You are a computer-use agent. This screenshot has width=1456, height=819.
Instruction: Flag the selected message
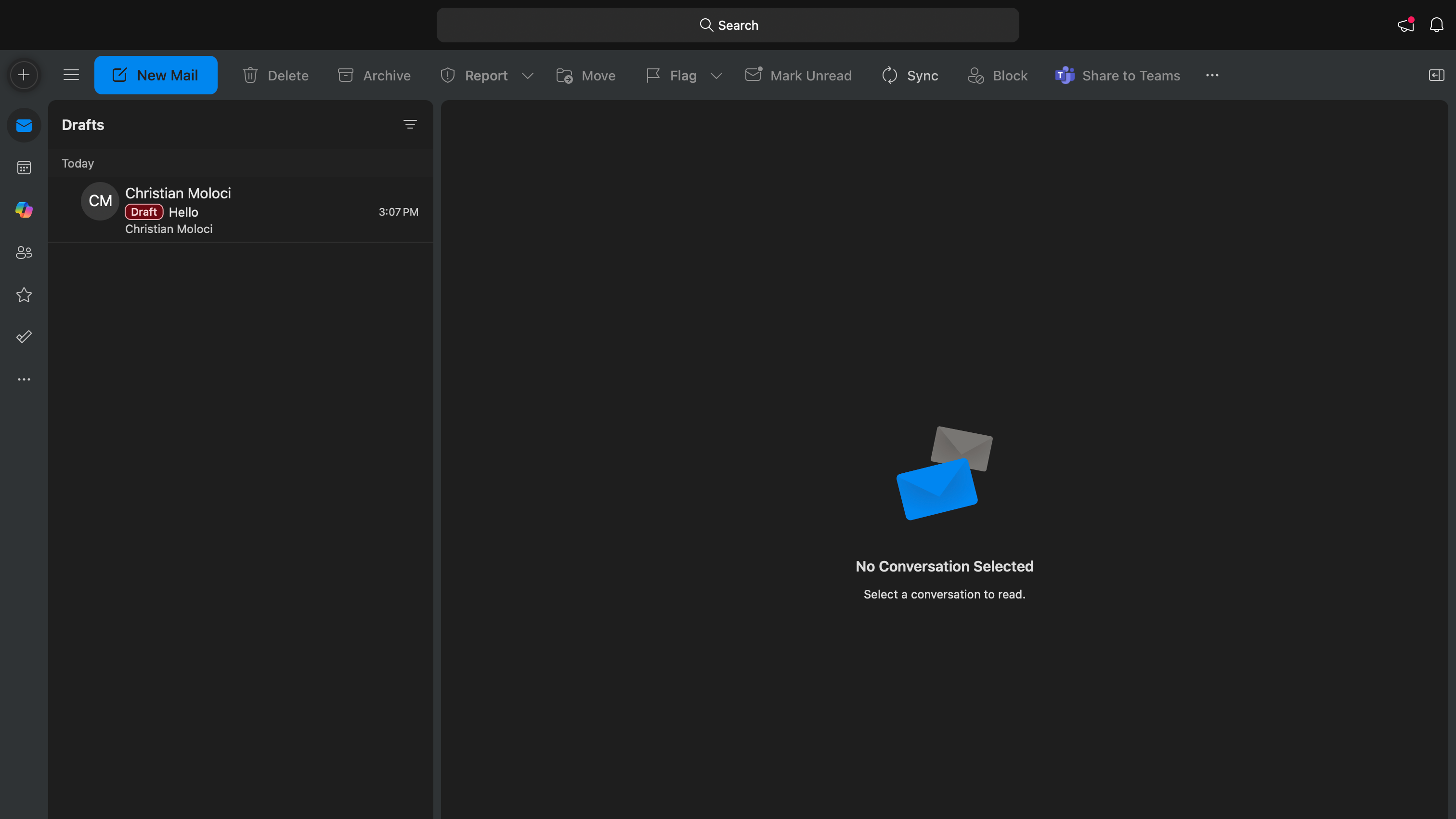coord(672,75)
